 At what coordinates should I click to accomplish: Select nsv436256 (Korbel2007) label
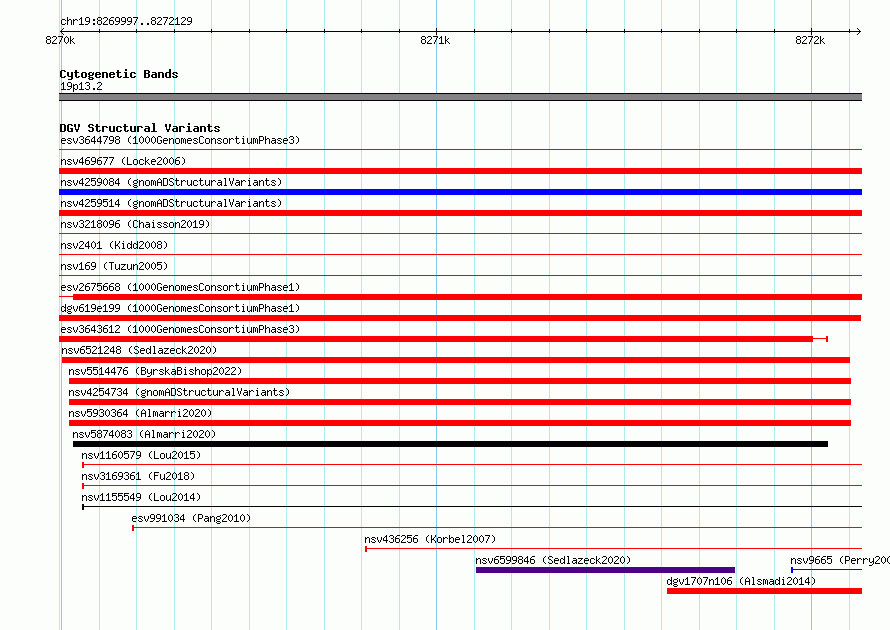point(430,539)
